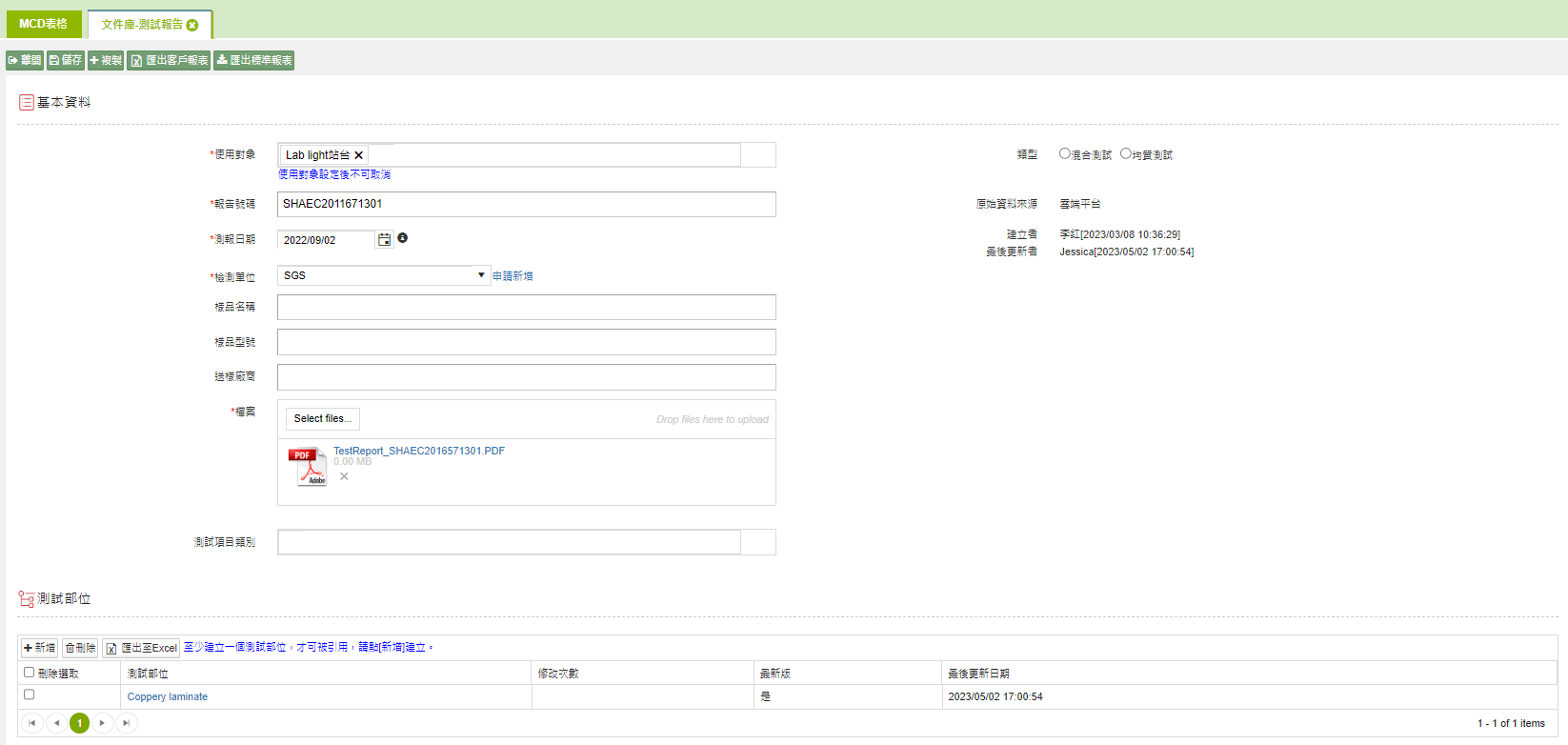Screen dimensions: 1568x745
Task: Click the 樣品名稱 input field
Action: tap(527, 307)
